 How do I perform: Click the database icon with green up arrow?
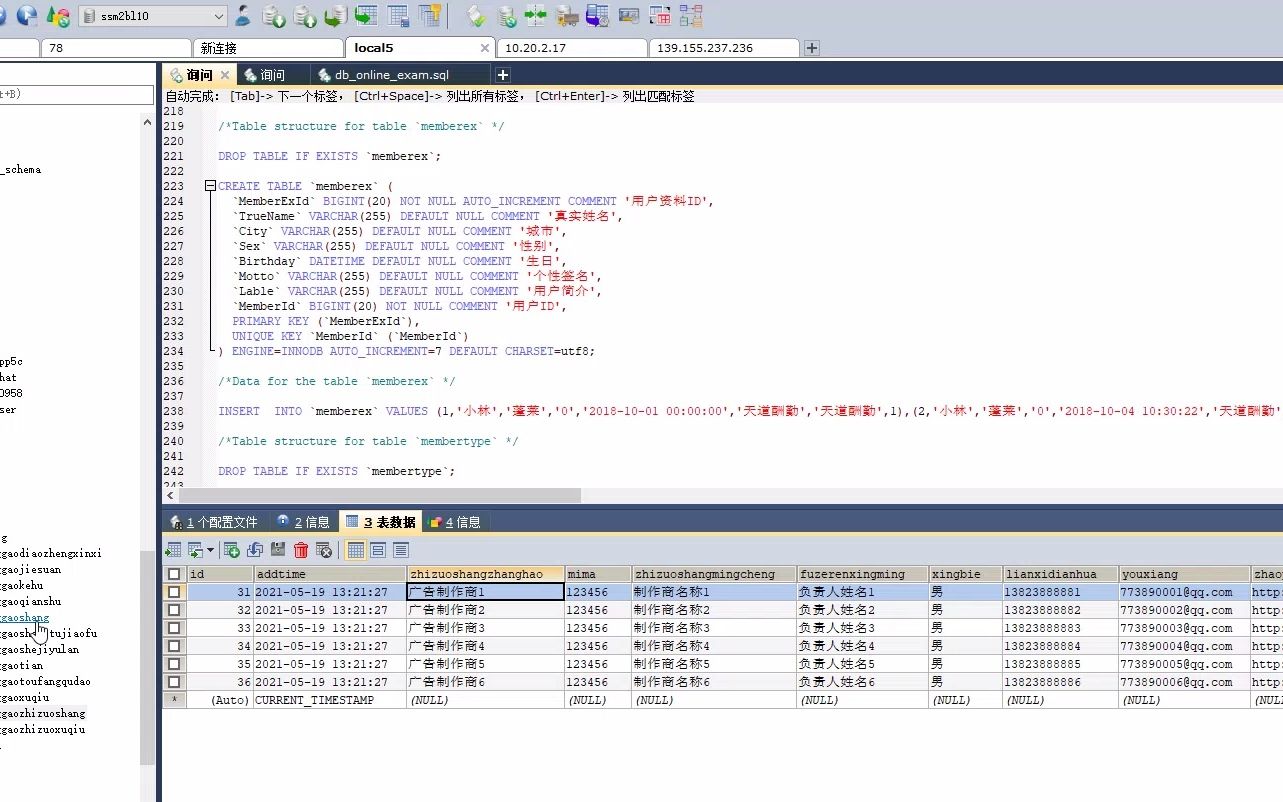(305, 16)
